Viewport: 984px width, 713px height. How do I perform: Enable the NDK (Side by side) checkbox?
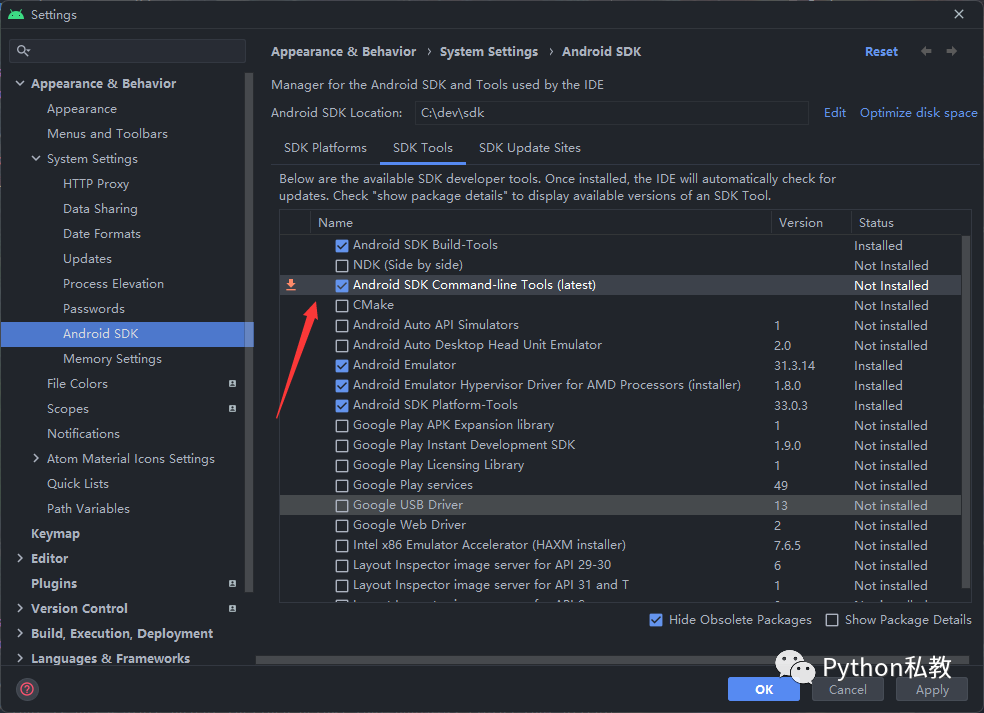pyautogui.click(x=342, y=265)
